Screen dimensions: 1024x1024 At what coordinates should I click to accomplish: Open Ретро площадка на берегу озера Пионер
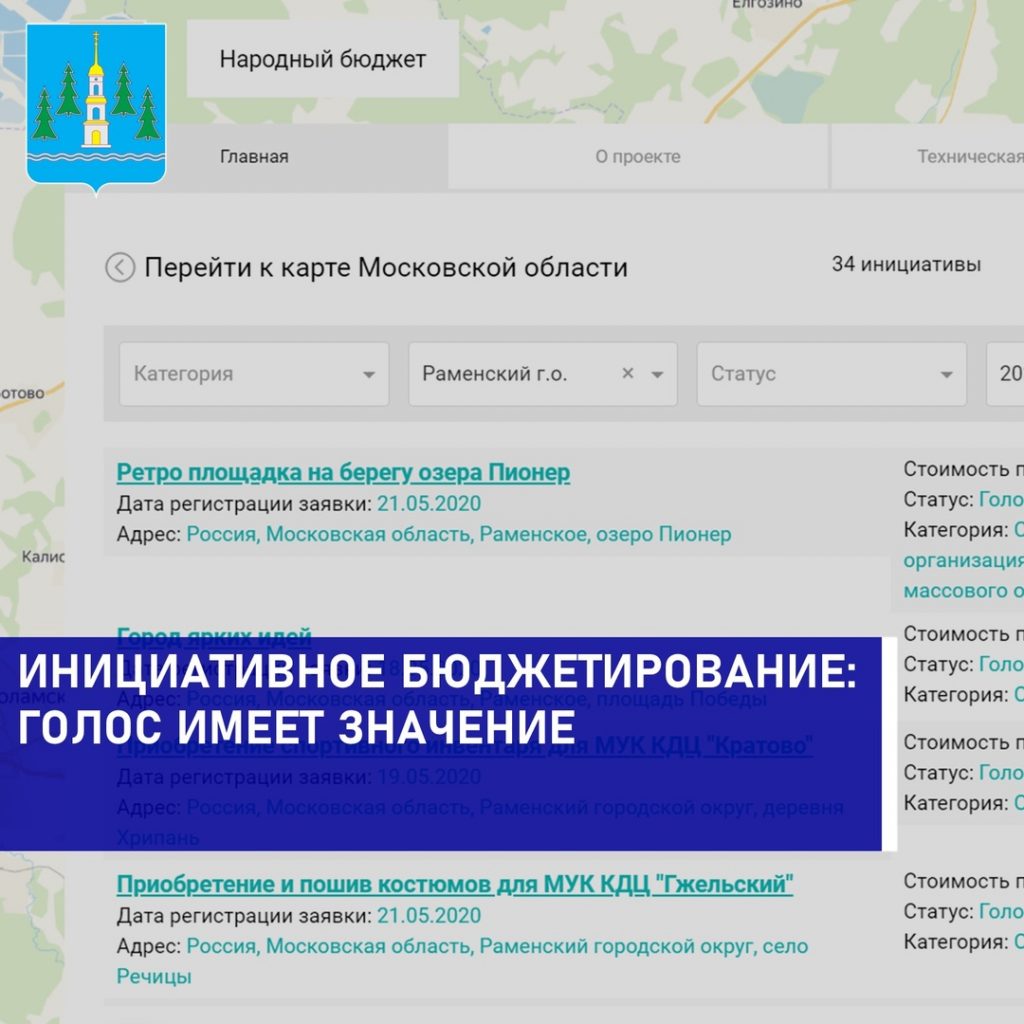click(x=343, y=472)
